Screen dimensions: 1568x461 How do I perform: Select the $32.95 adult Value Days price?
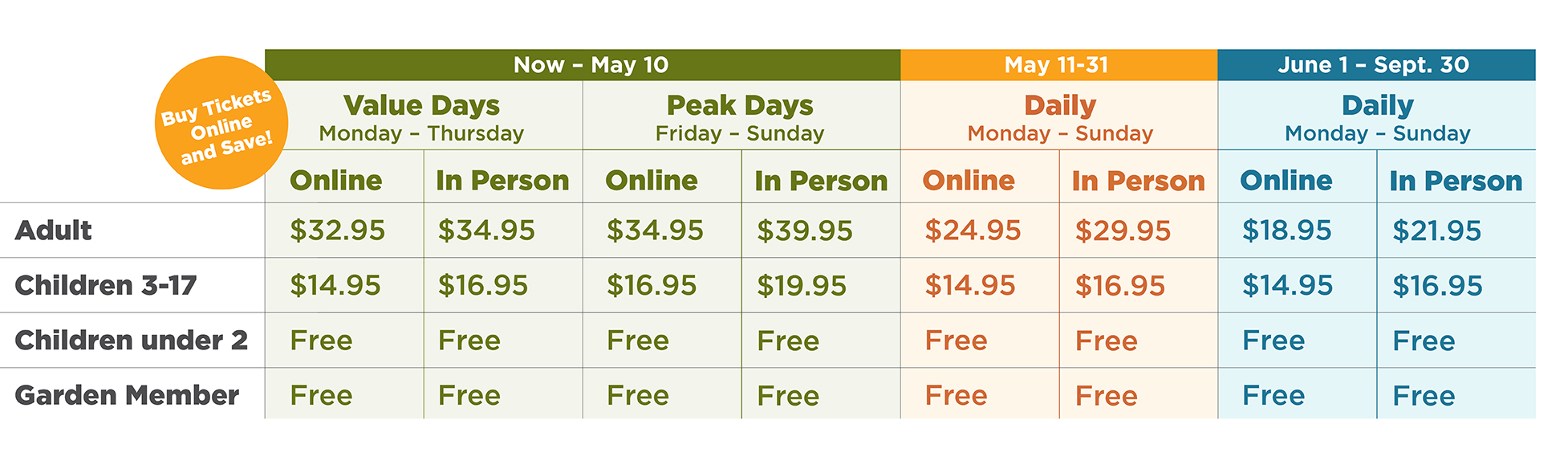[x=337, y=230]
